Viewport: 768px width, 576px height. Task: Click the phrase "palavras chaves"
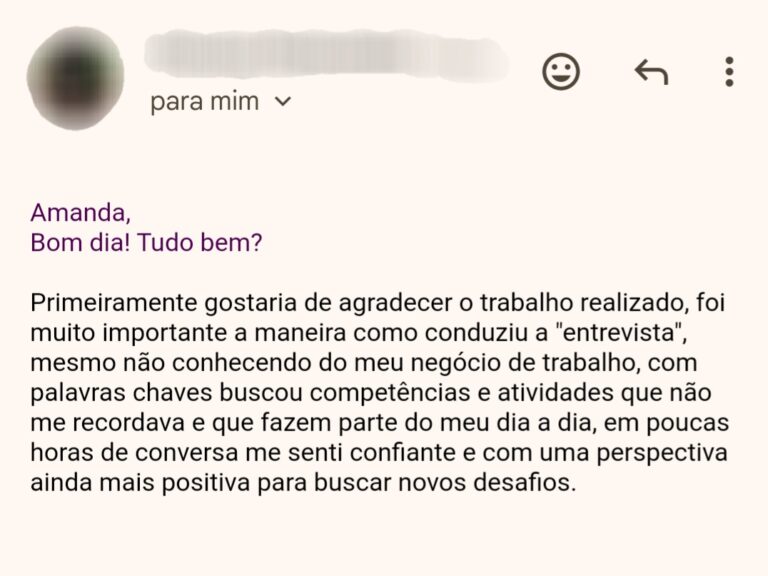coord(121,393)
